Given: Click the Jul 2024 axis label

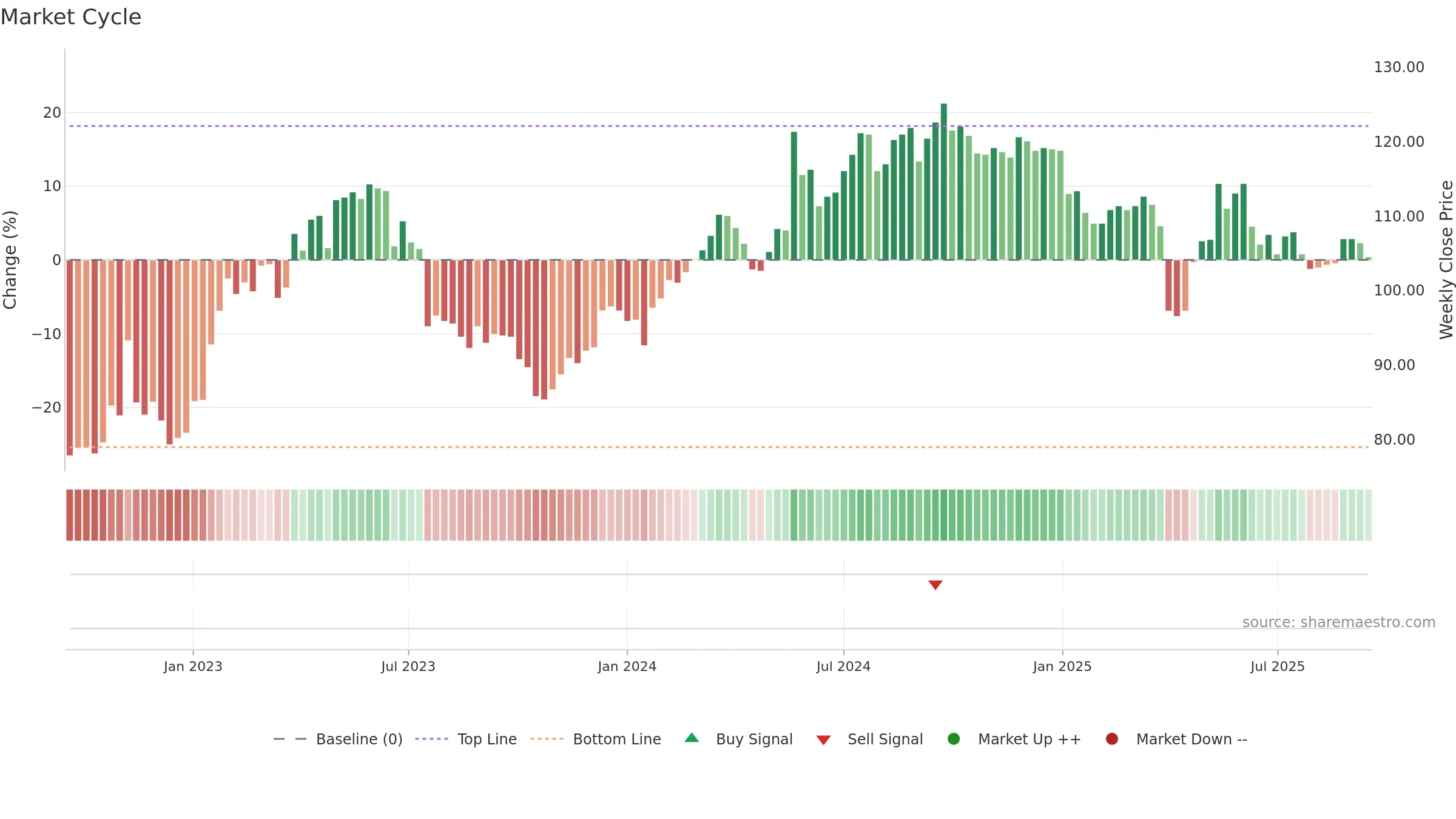Looking at the screenshot, I should pos(843,666).
